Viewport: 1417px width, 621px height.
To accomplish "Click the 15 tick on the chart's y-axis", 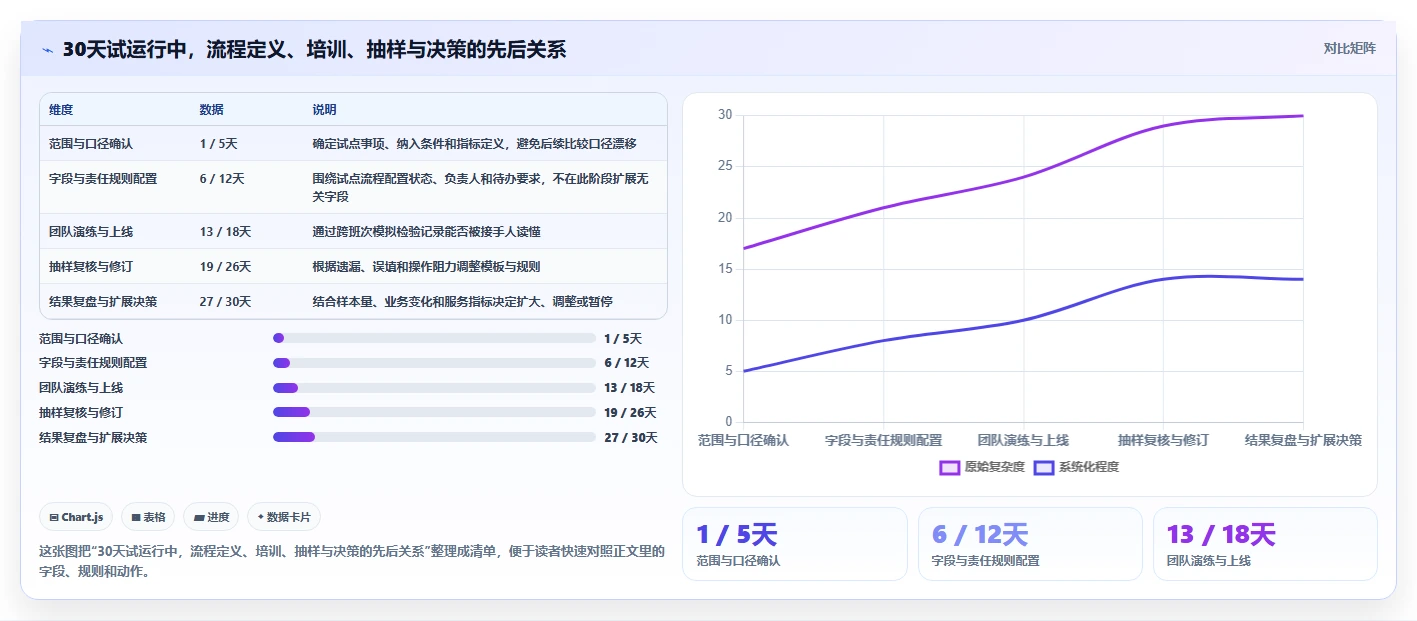I will [x=725, y=269].
